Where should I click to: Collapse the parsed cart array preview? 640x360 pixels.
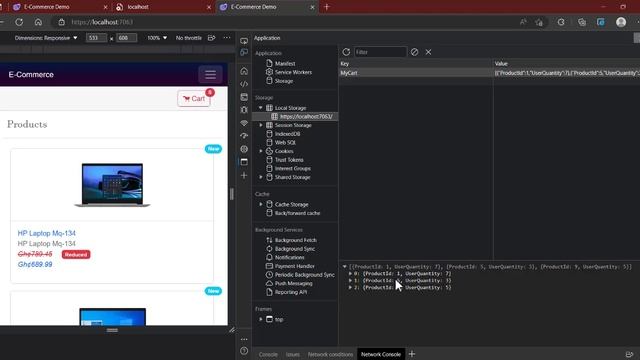click(x=344, y=267)
